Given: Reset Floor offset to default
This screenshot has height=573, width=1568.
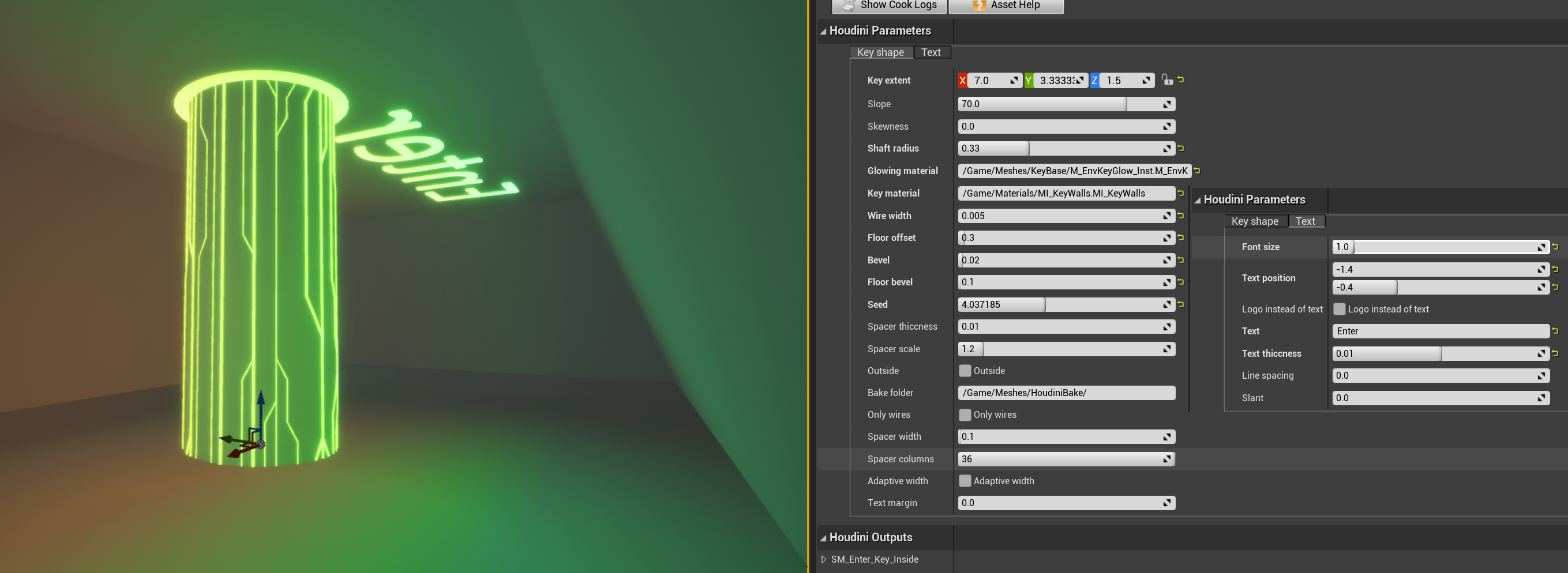Looking at the screenshot, I should (x=1181, y=238).
